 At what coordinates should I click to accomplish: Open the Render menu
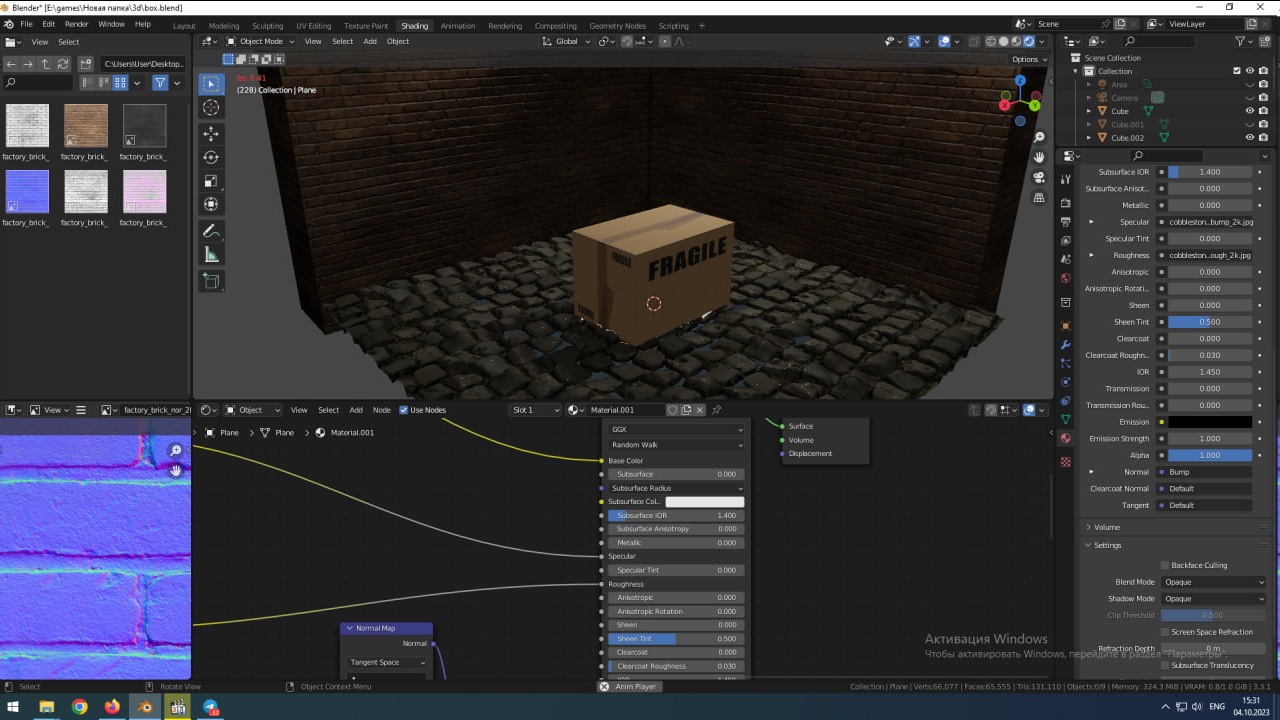coord(77,24)
